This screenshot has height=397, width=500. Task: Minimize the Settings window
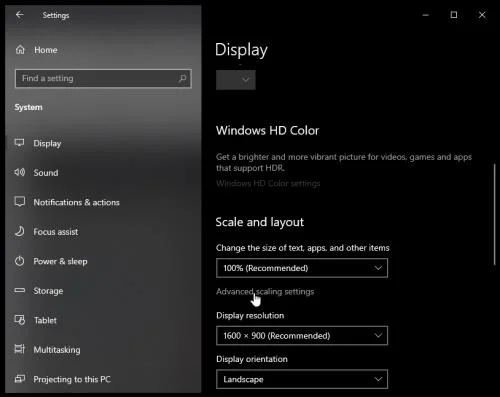click(x=426, y=15)
